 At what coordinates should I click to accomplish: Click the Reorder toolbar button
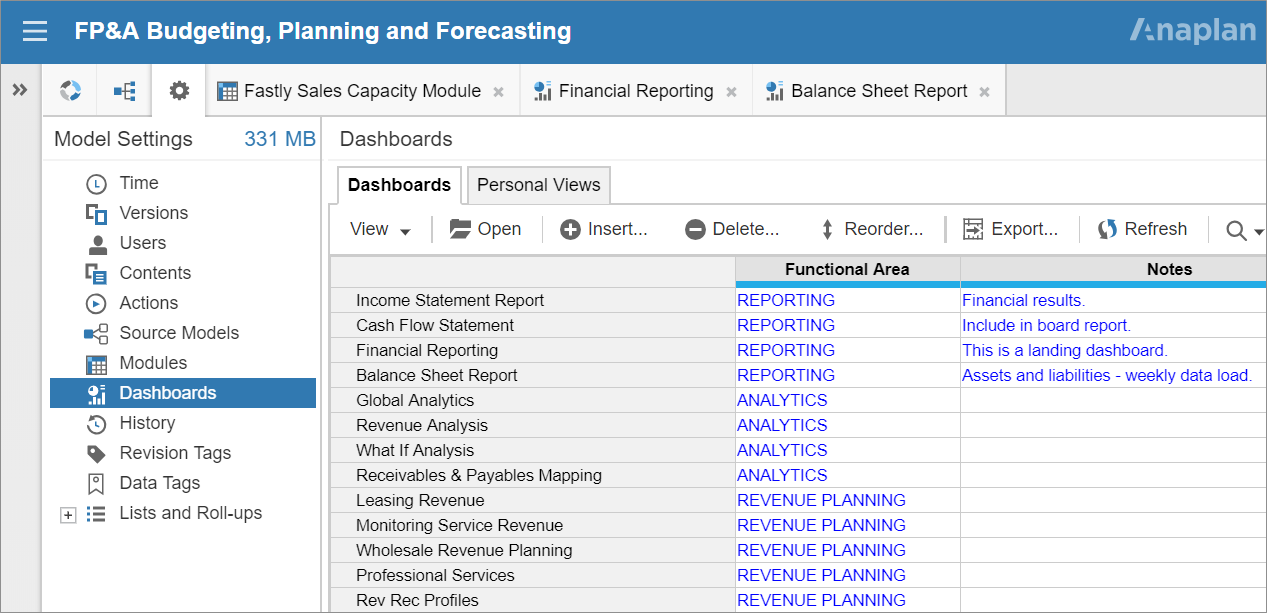[x=871, y=229]
